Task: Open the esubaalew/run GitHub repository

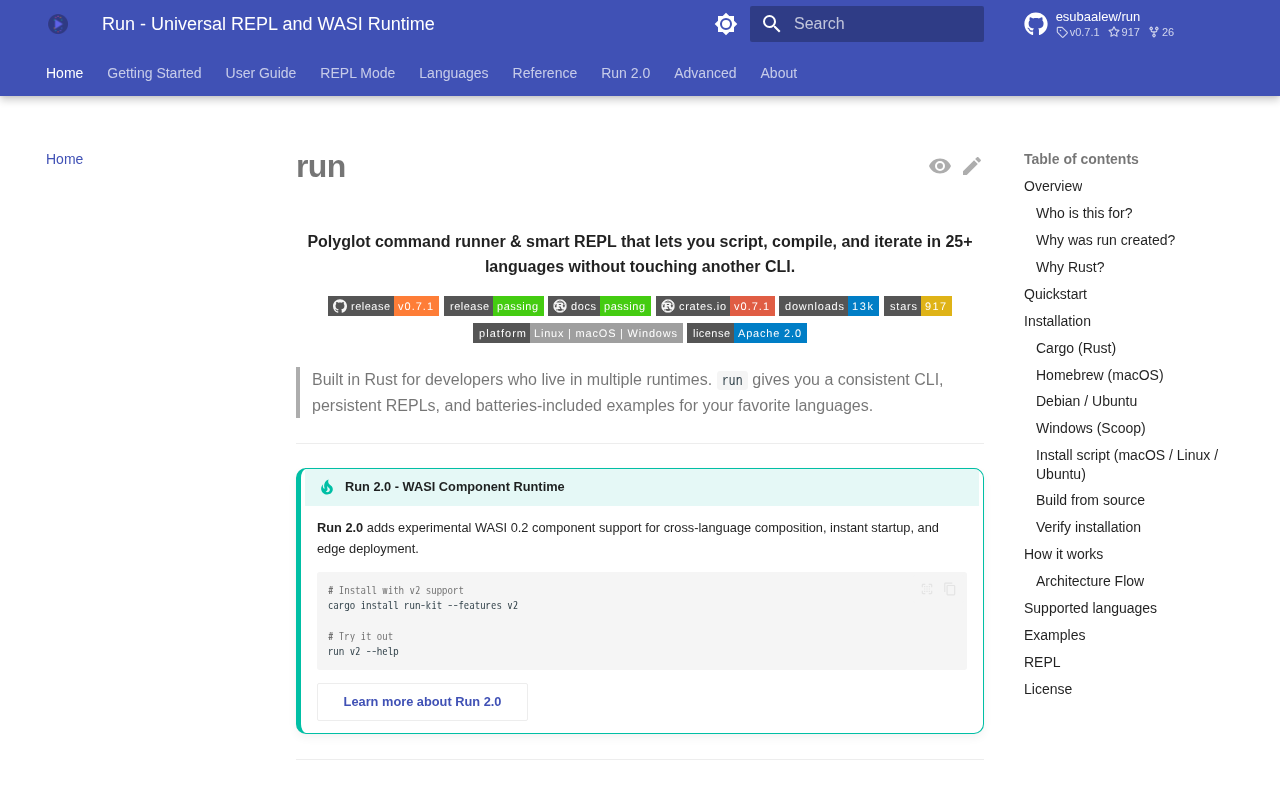Action: (1100, 24)
